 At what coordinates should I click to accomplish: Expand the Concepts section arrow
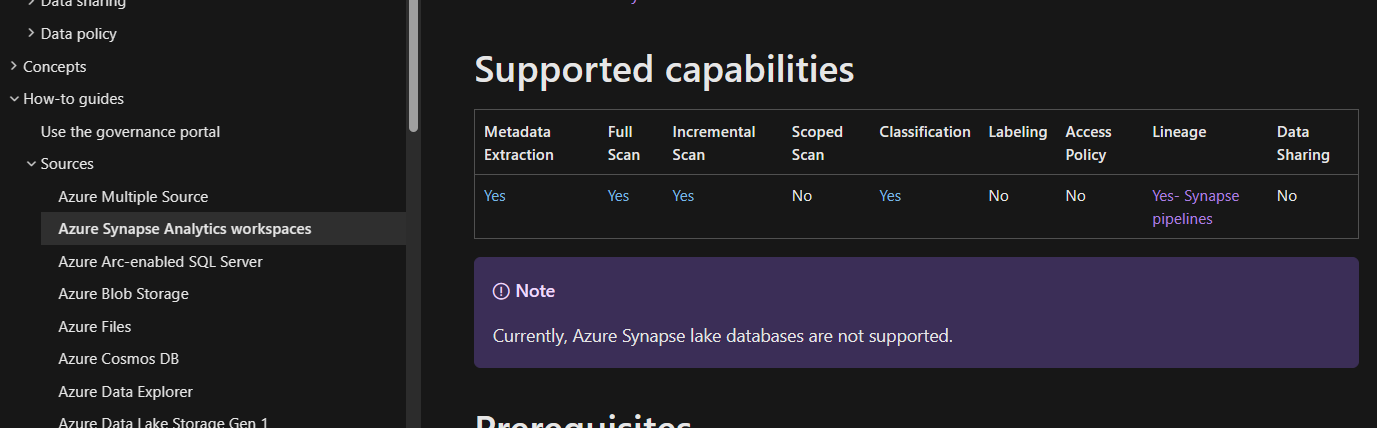(x=13, y=67)
